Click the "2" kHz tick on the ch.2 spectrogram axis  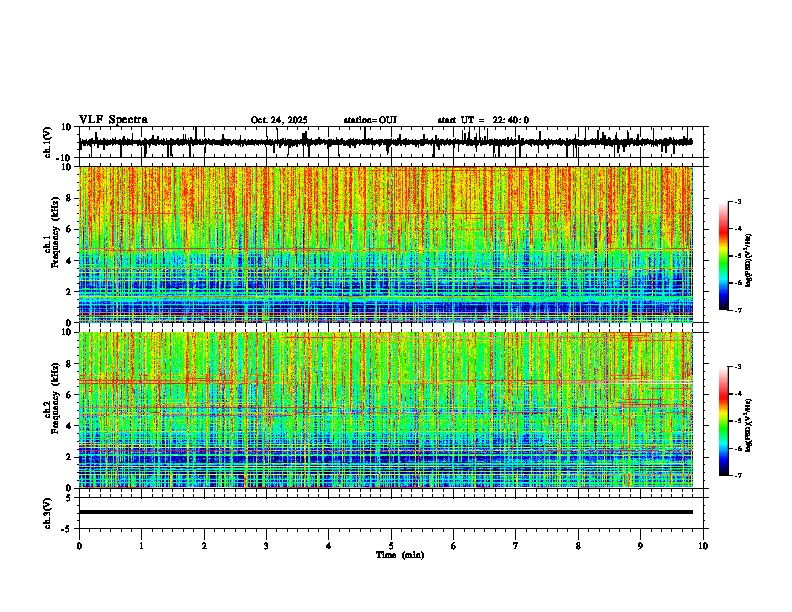click(70, 457)
